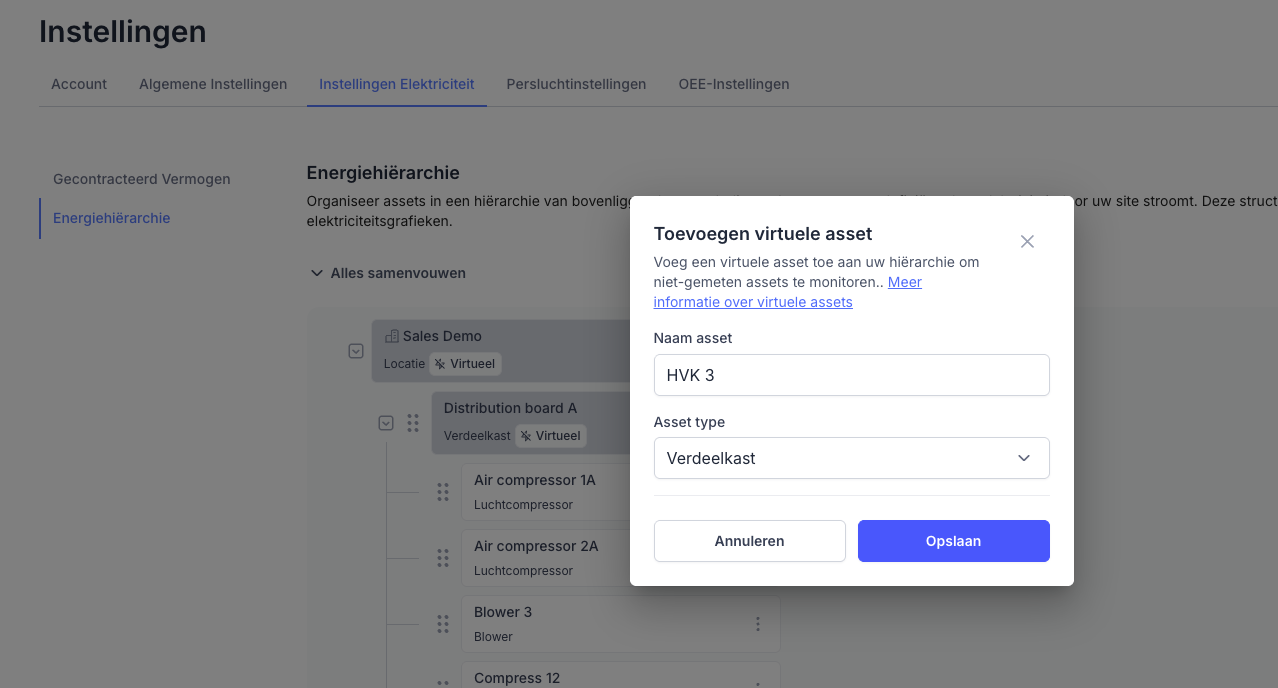Click the Naam asset input field
The height and width of the screenshot is (688, 1278).
(x=851, y=375)
